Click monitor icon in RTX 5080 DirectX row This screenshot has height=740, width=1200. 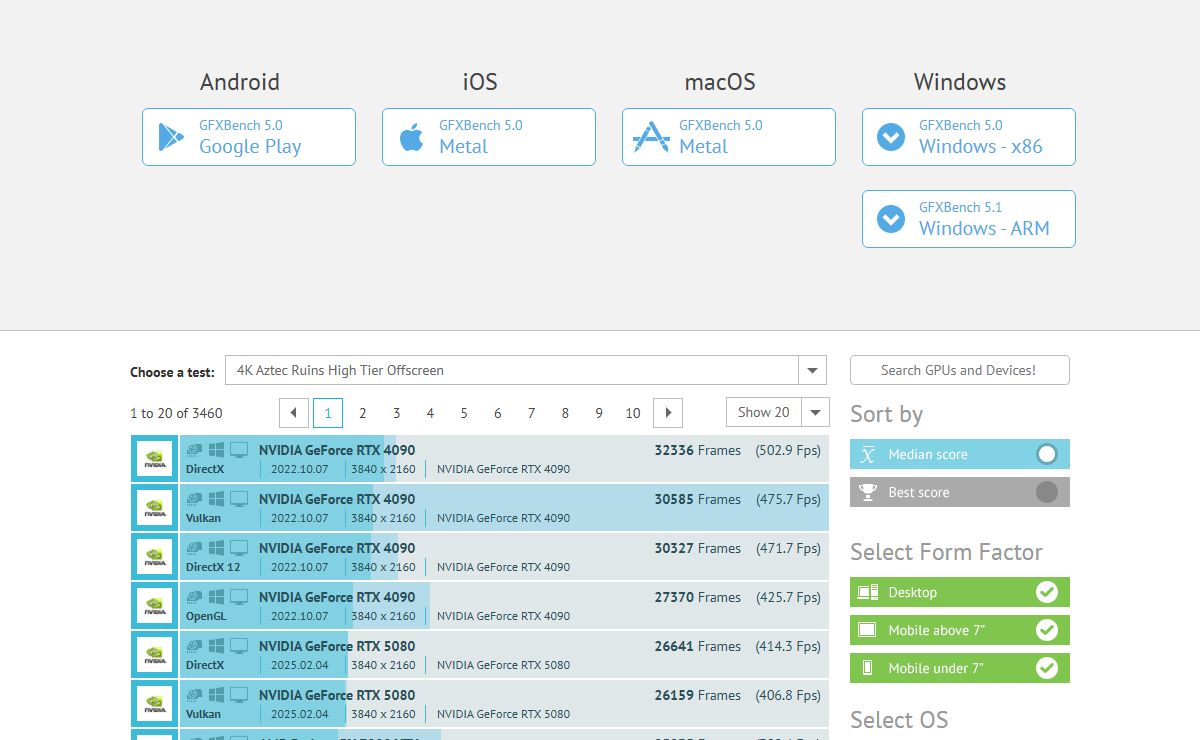[239, 646]
